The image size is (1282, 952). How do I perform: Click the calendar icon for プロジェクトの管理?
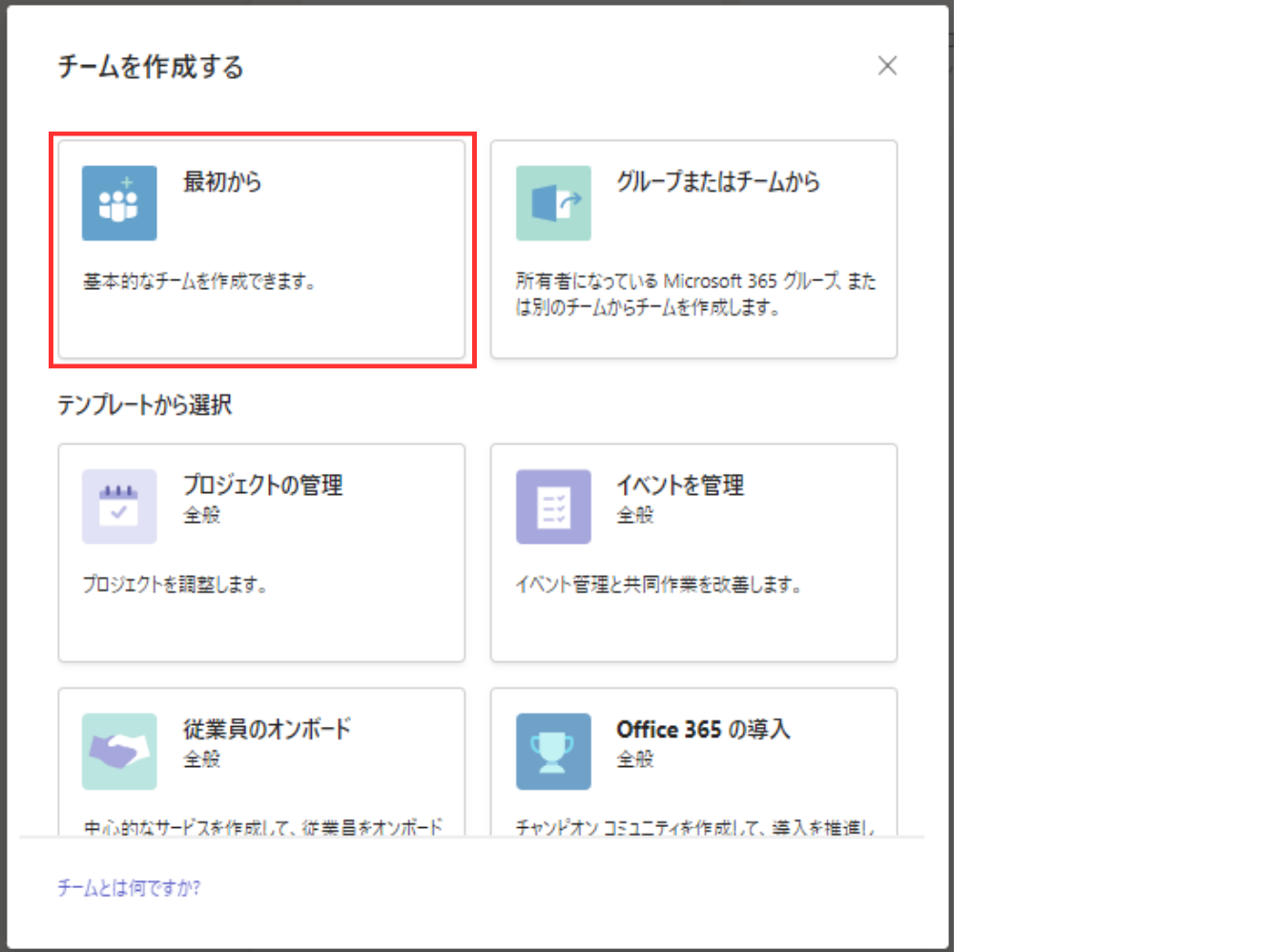pos(119,507)
